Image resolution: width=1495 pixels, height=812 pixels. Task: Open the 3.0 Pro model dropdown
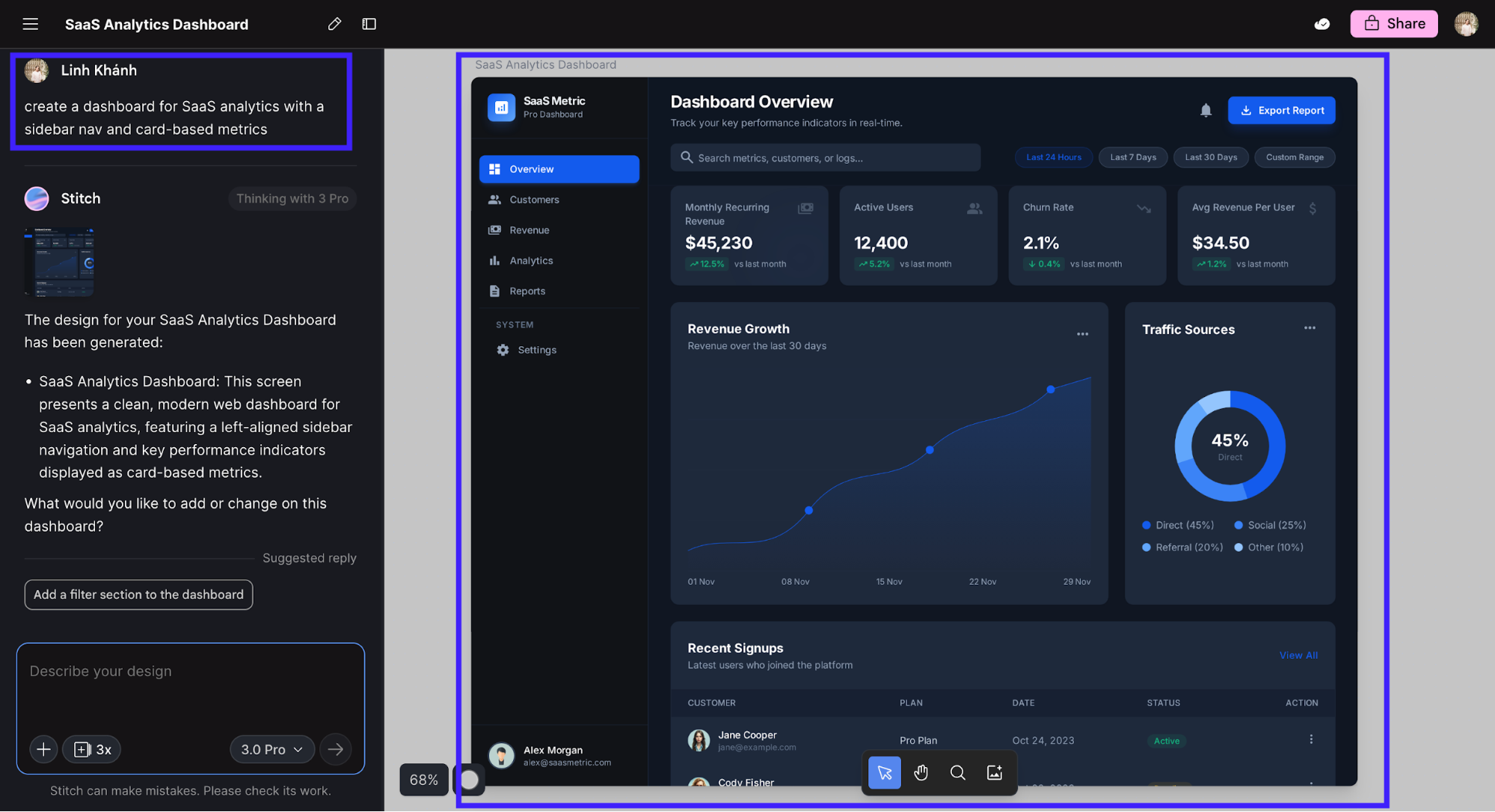(x=271, y=749)
